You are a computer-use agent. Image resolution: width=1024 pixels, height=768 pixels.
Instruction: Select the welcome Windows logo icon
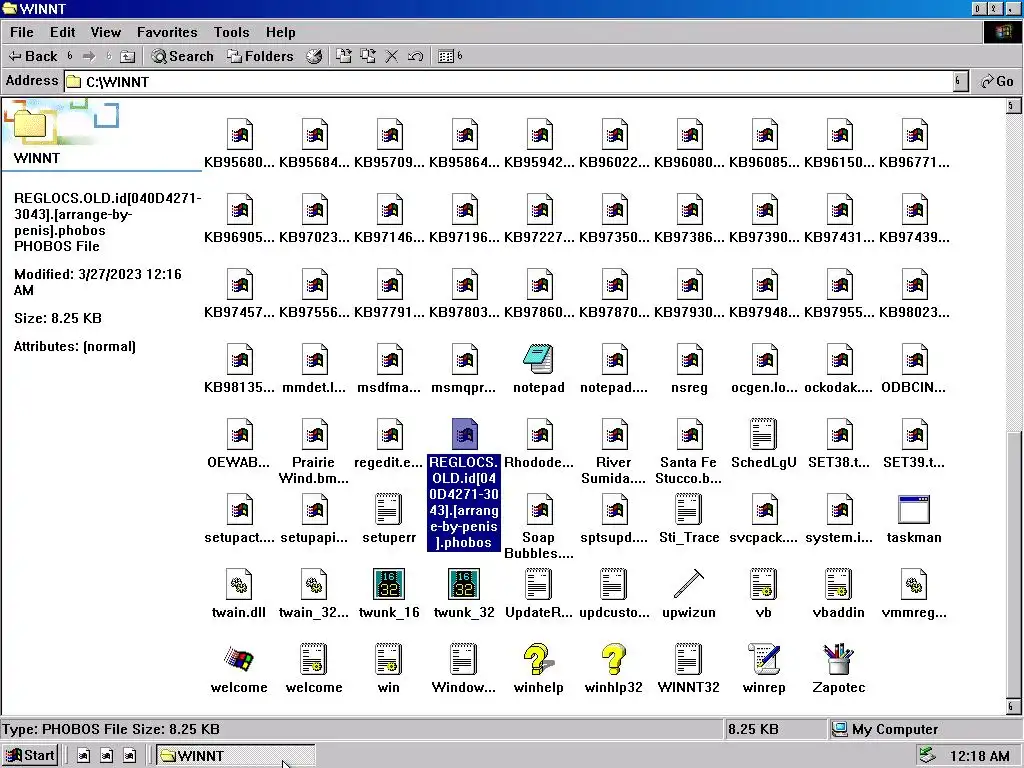239,667
